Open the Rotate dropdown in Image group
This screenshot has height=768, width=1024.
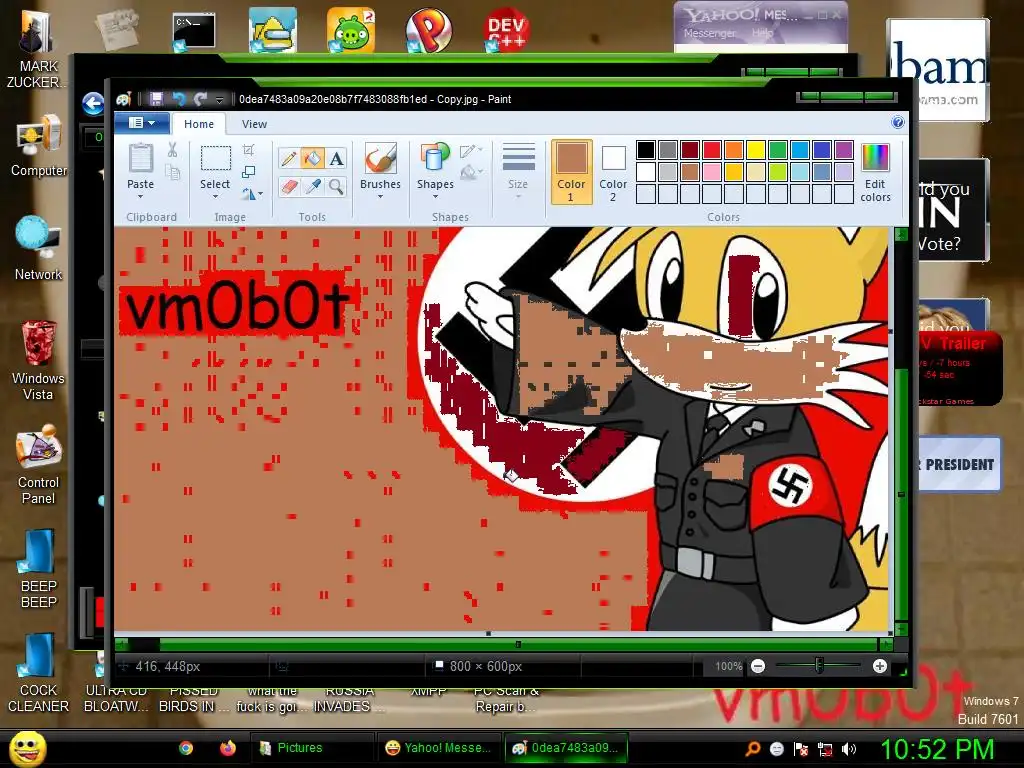(x=252, y=194)
